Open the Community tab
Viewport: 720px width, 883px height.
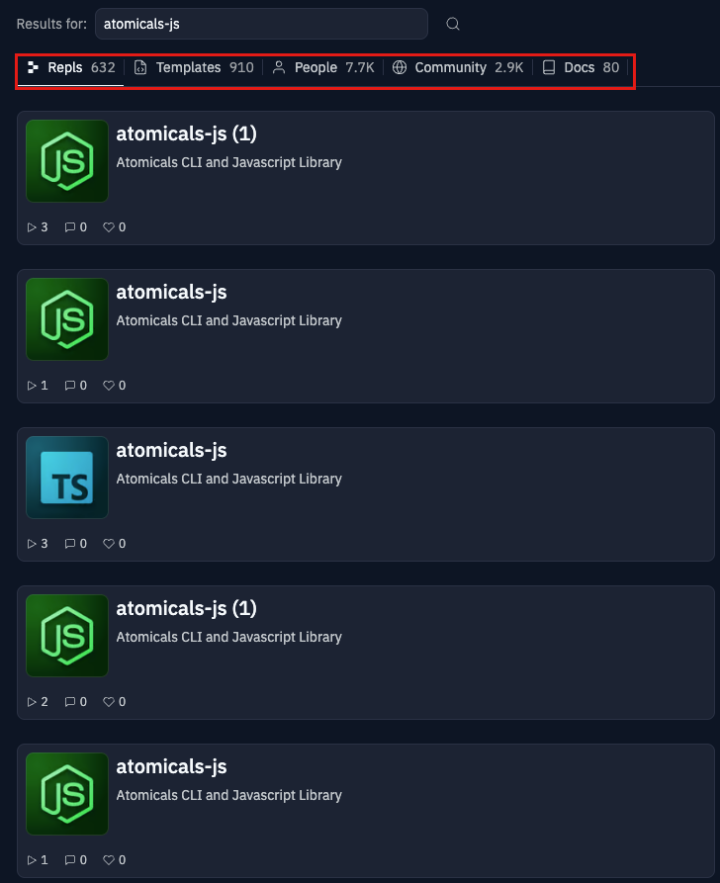tap(458, 68)
